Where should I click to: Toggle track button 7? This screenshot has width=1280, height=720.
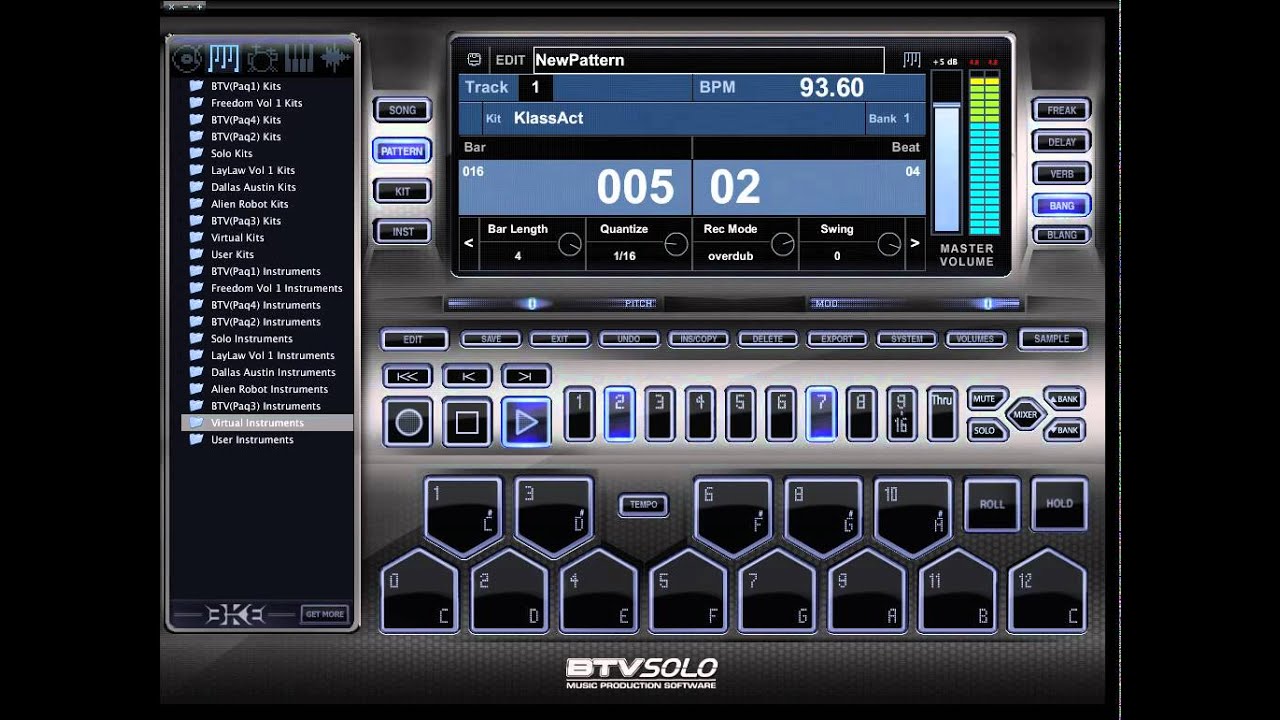click(x=821, y=414)
